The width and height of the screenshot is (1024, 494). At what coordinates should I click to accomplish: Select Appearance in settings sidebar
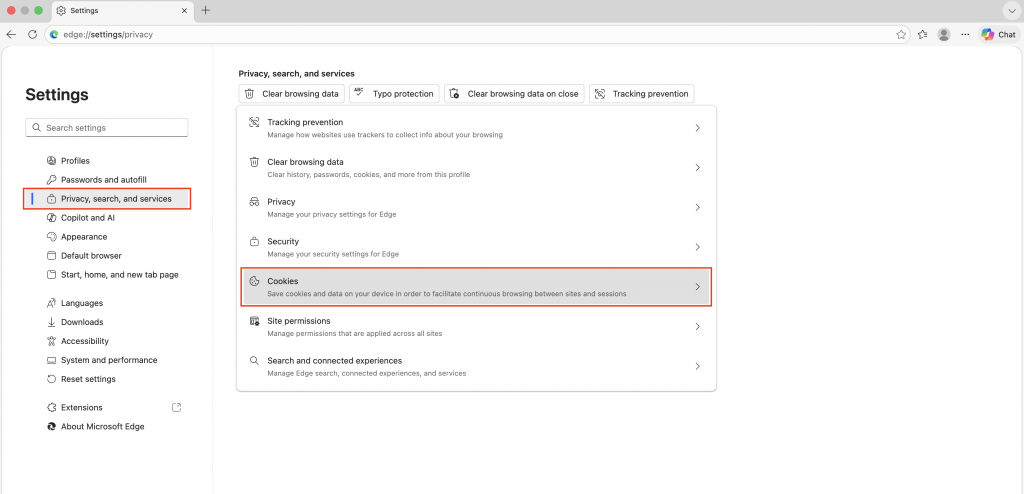pyautogui.click(x=84, y=237)
